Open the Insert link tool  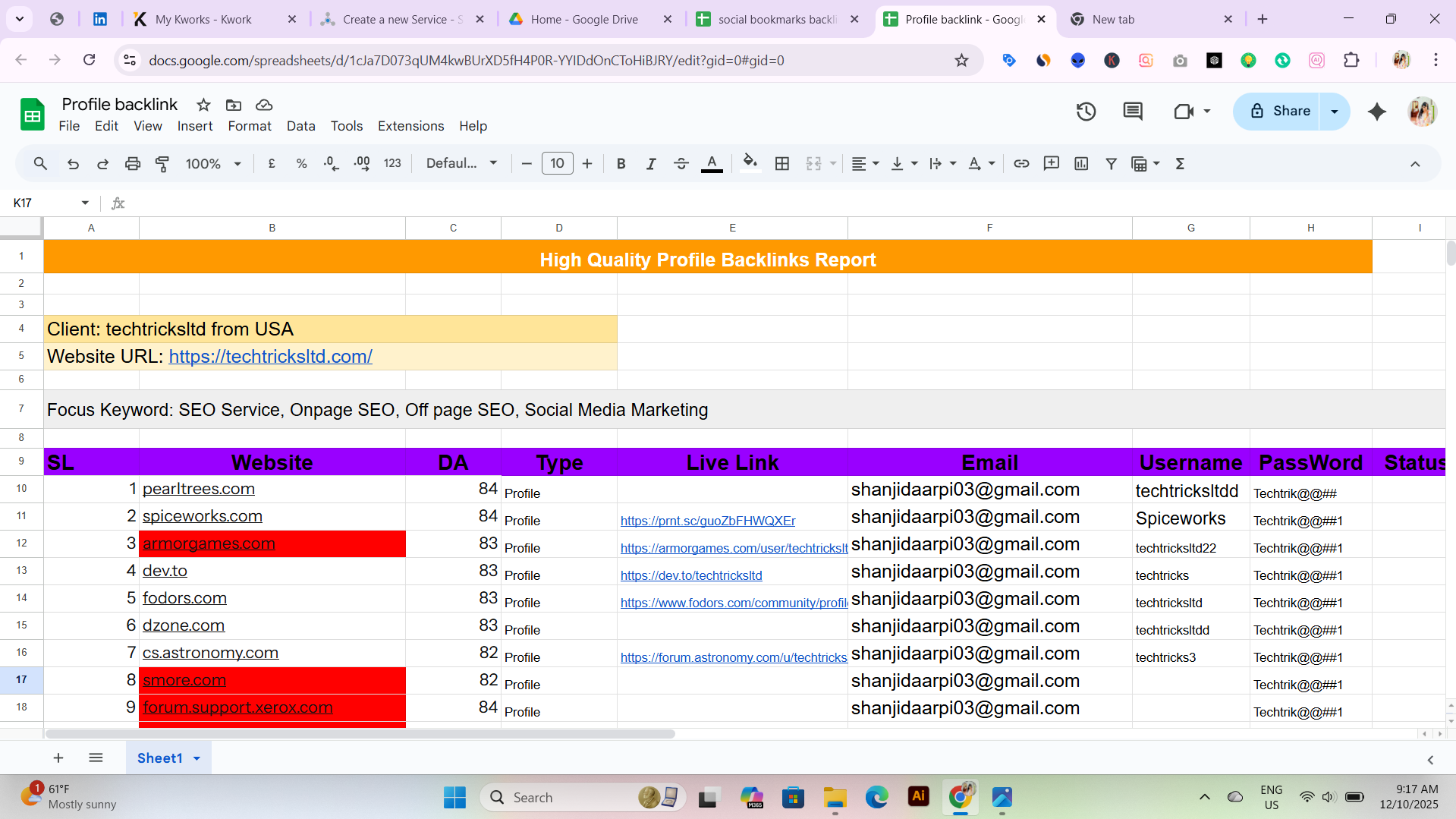coord(1021,163)
